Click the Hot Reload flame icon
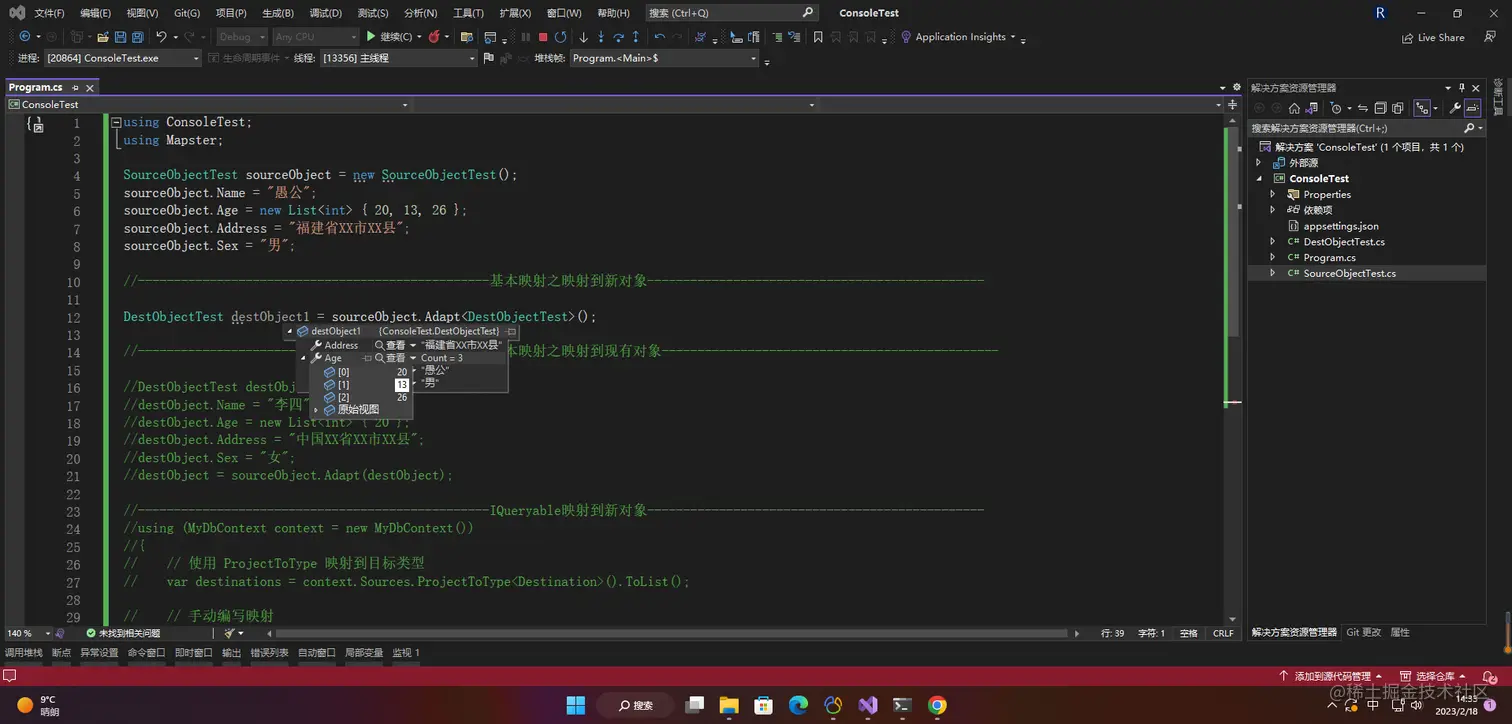Image resolution: width=1512 pixels, height=724 pixels. click(434, 37)
